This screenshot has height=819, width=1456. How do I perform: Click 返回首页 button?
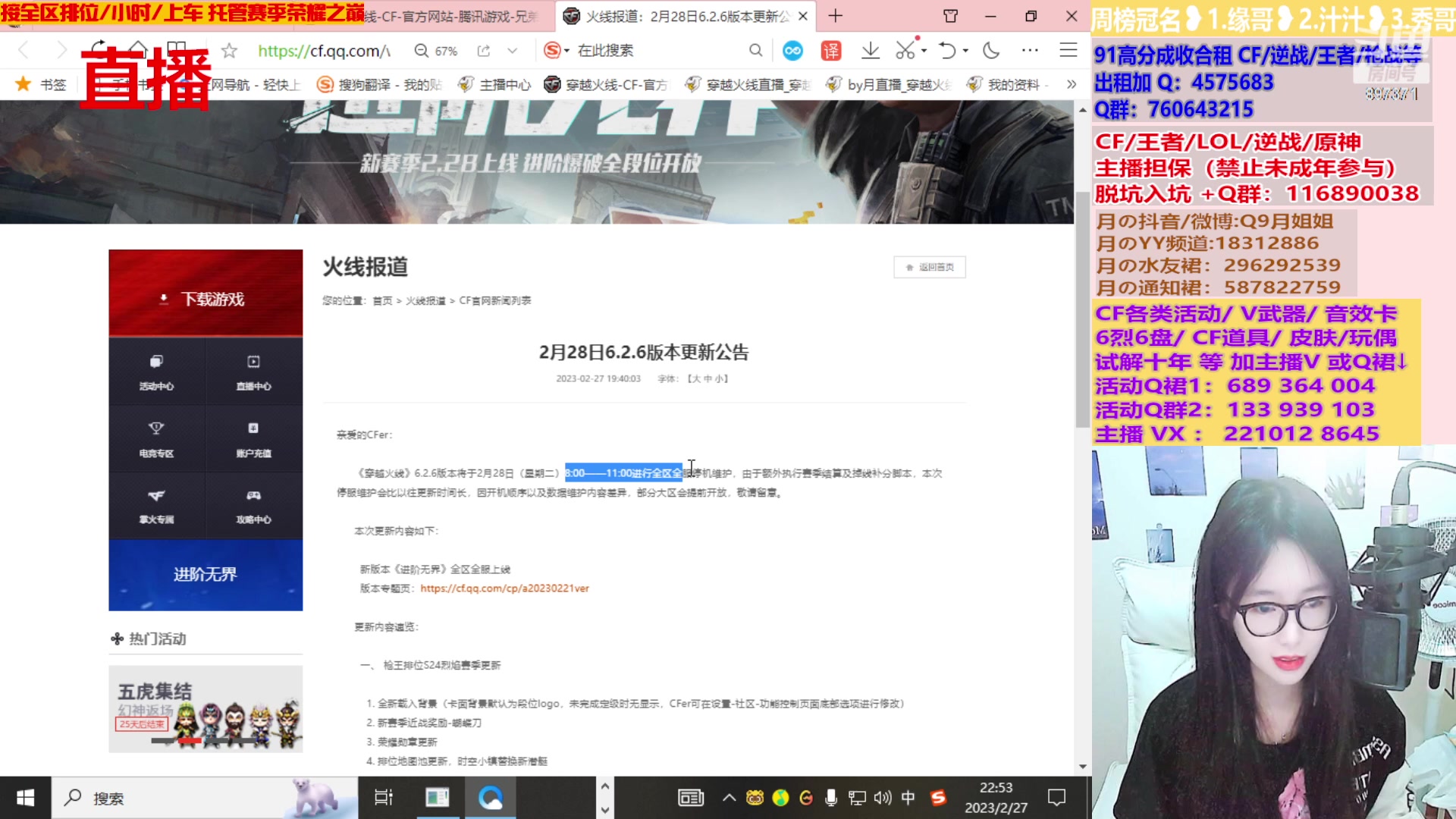930,267
